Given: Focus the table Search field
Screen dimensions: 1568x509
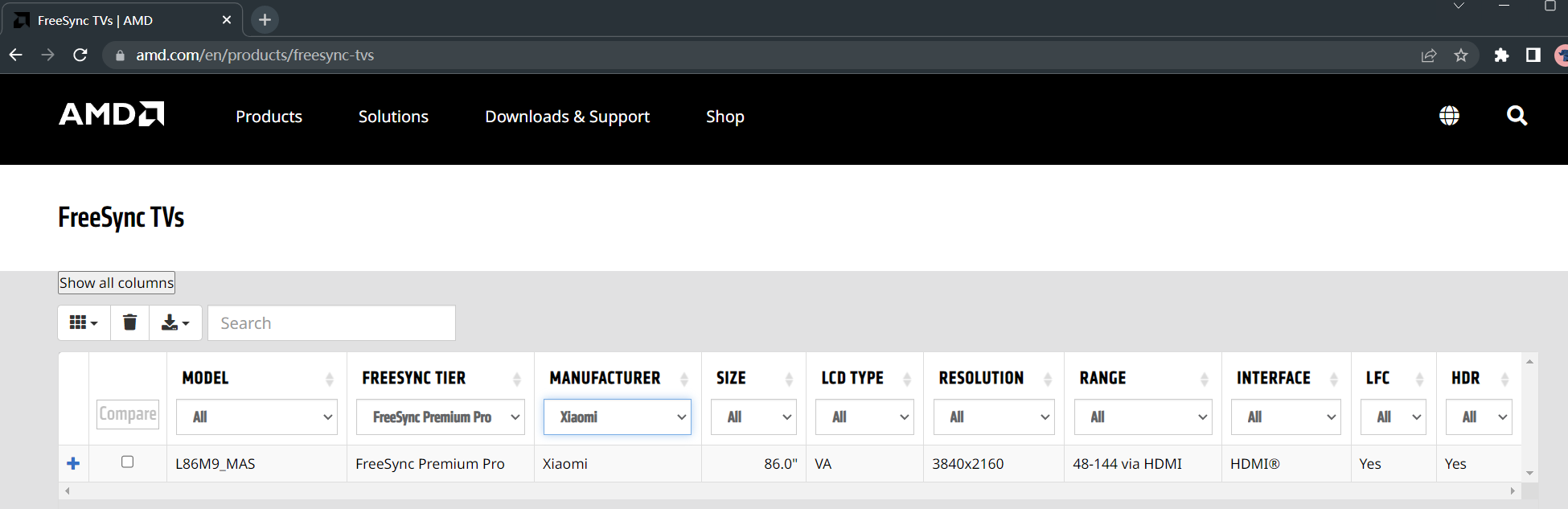Looking at the screenshot, I should point(331,323).
